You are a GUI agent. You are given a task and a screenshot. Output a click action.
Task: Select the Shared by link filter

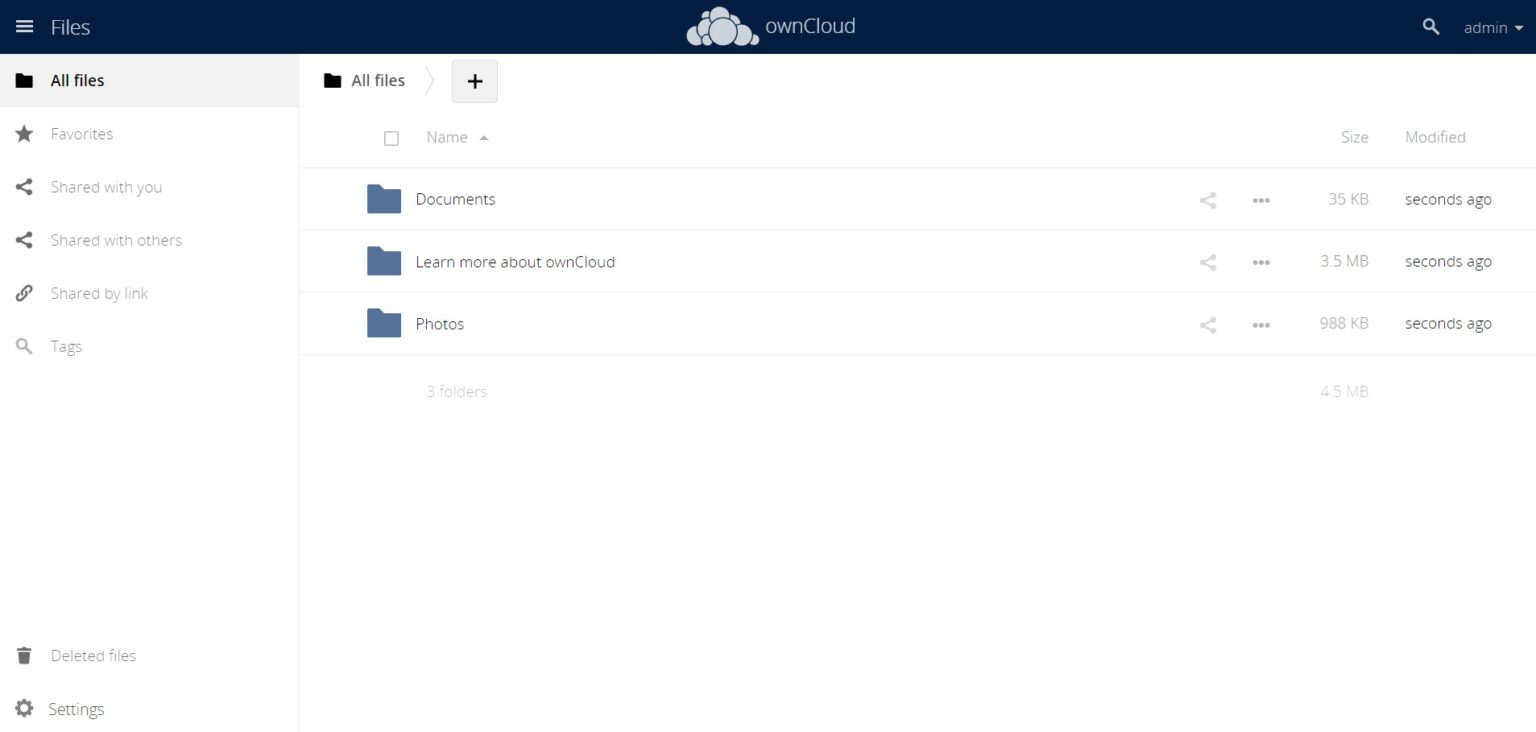[x=99, y=293]
